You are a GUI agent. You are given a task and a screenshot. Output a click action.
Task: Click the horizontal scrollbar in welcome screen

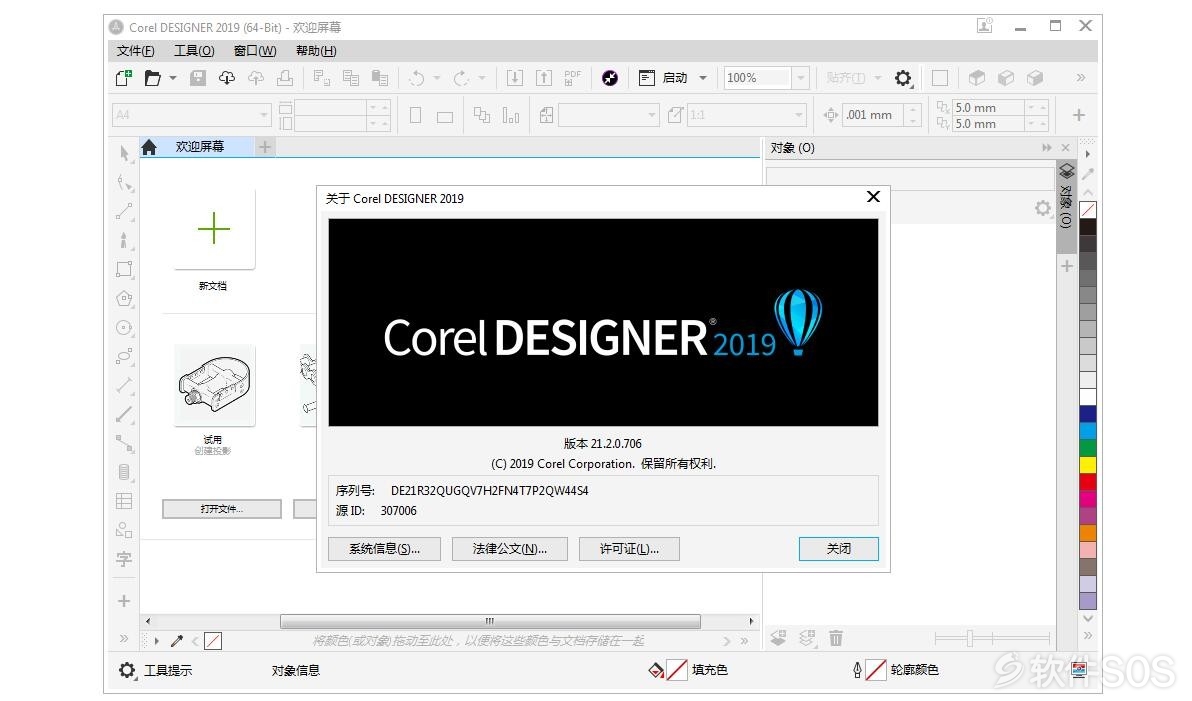tap(490, 621)
